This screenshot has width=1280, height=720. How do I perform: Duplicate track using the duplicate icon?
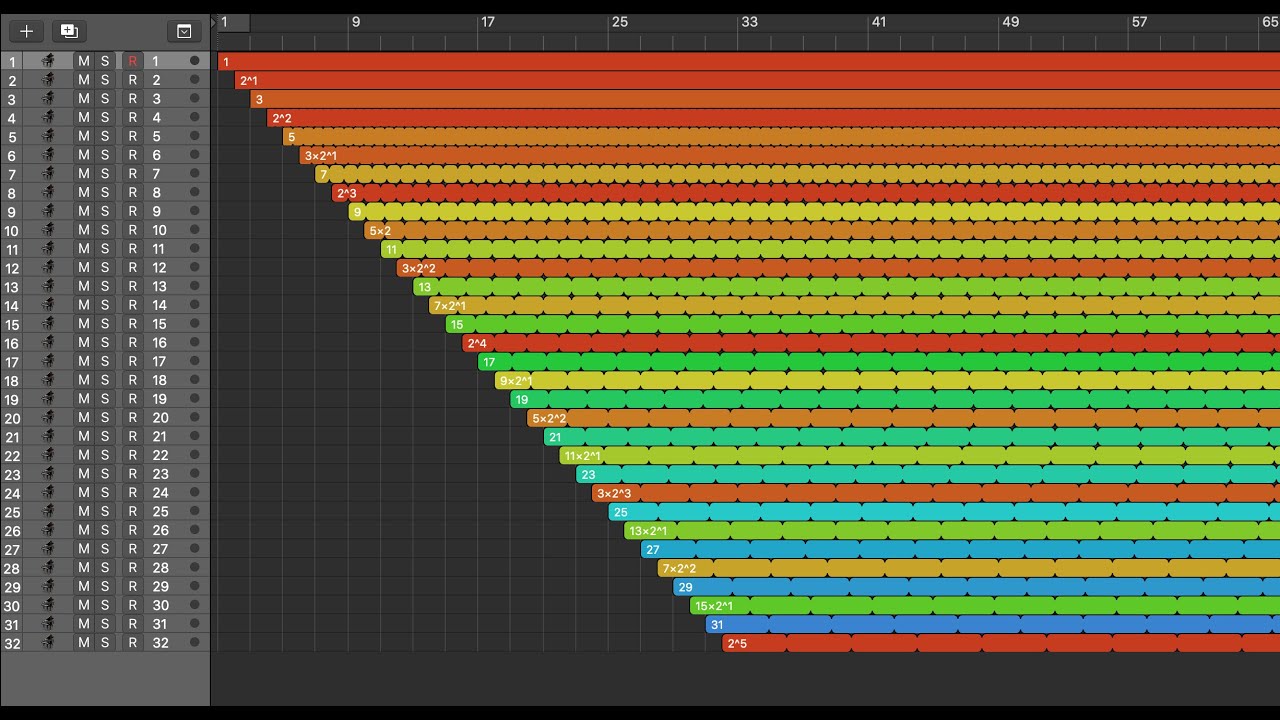point(69,31)
